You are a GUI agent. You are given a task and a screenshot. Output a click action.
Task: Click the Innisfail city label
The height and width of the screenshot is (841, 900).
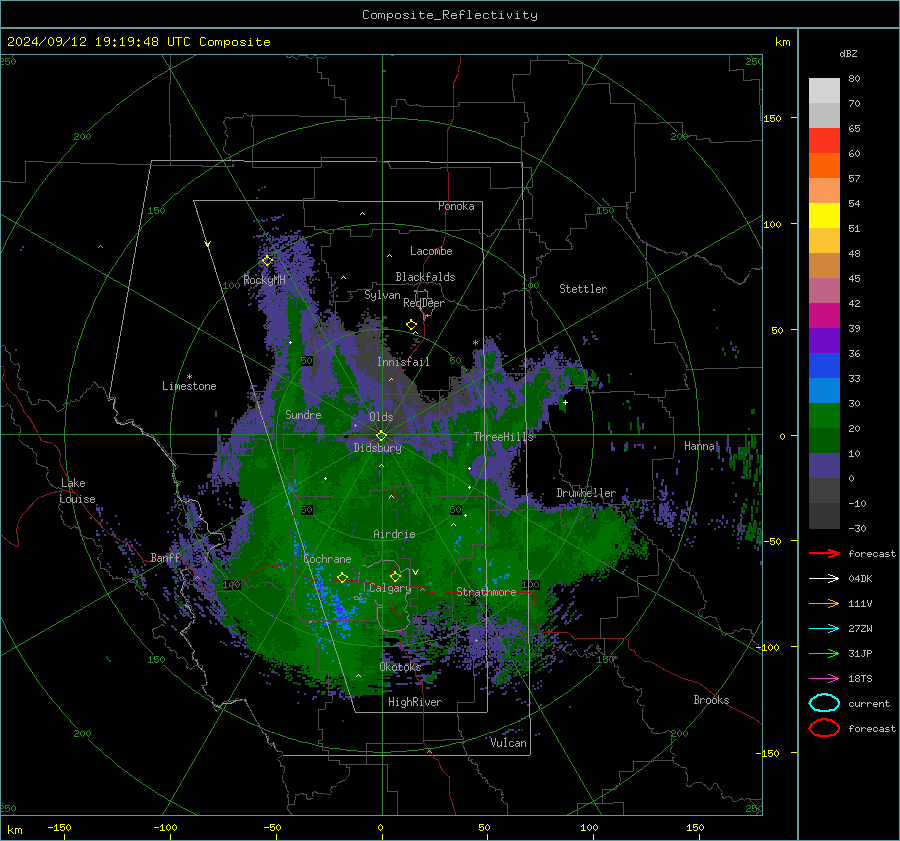[x=403, y=362]
